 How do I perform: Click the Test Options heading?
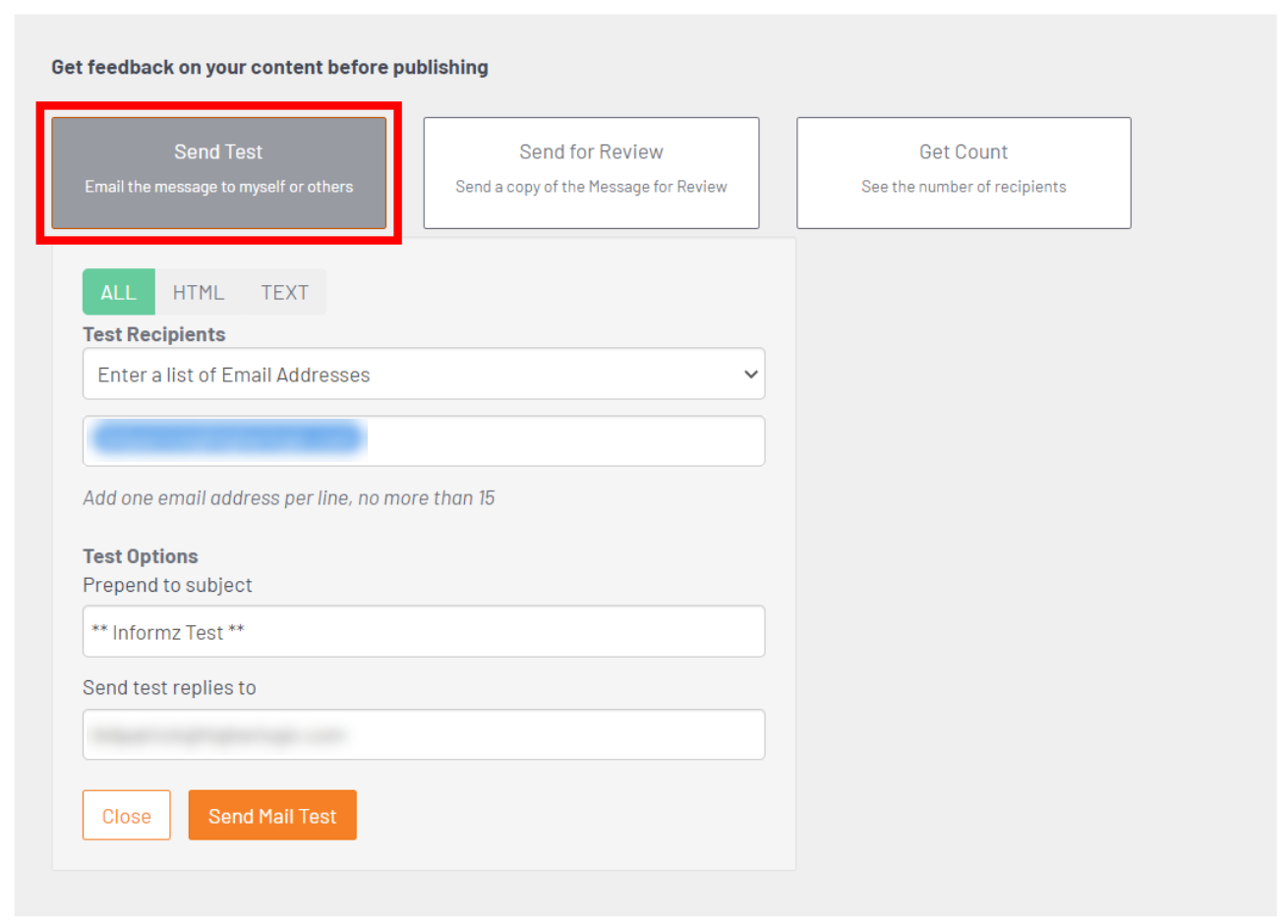click(140, 556)
